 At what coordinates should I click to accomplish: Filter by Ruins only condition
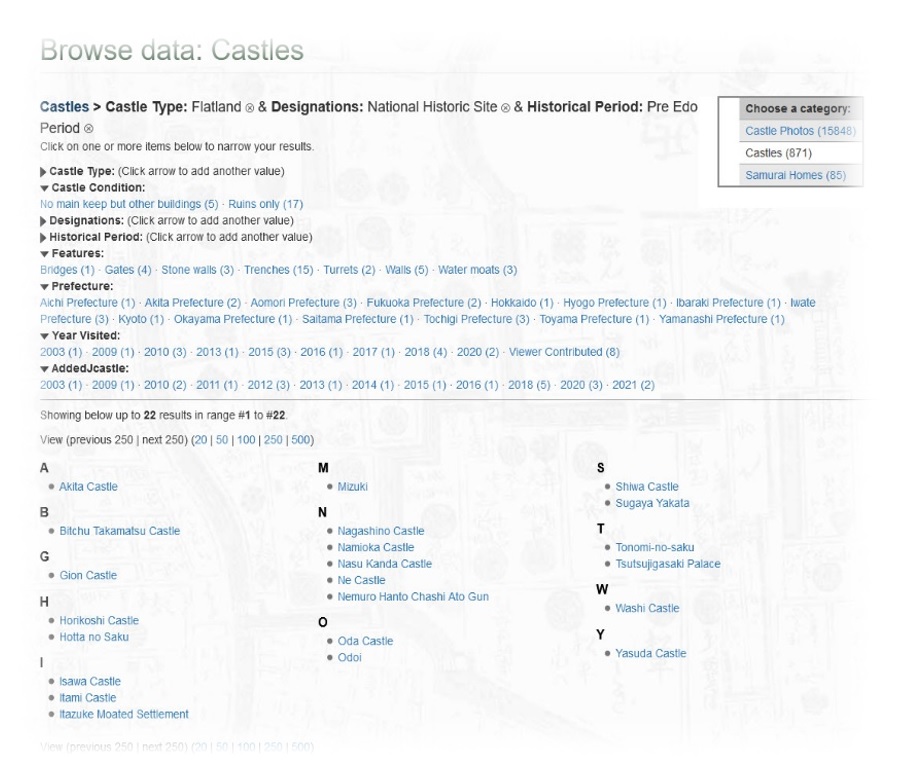pyautogui.click(x=265, y=204)
